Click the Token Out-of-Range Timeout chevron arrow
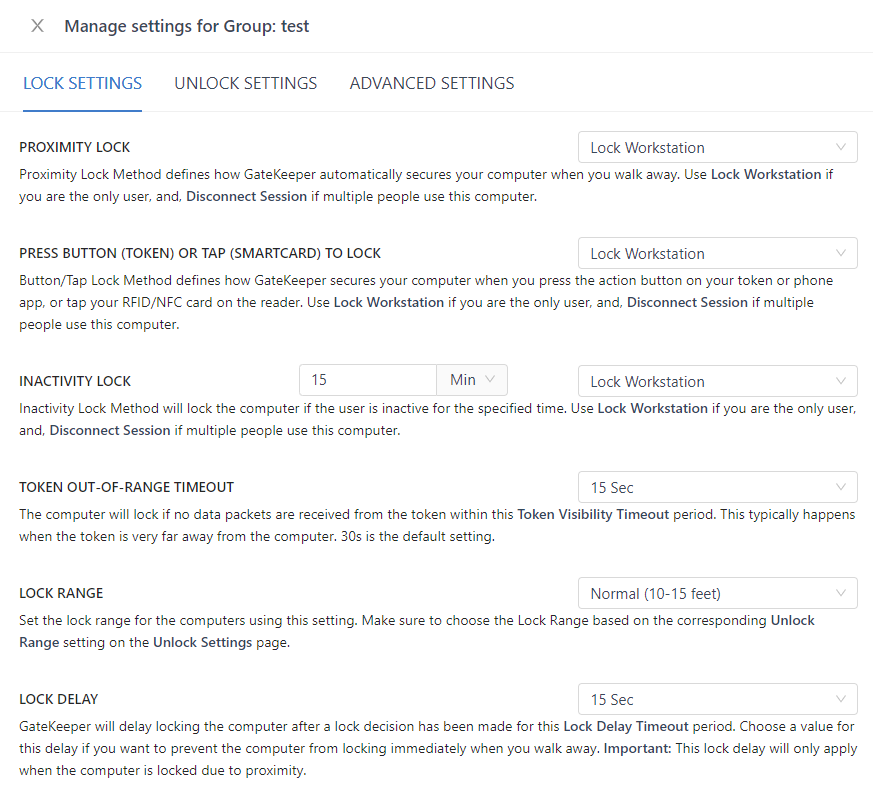The width and height of the screenshot is (873, 805). [840, 487]
